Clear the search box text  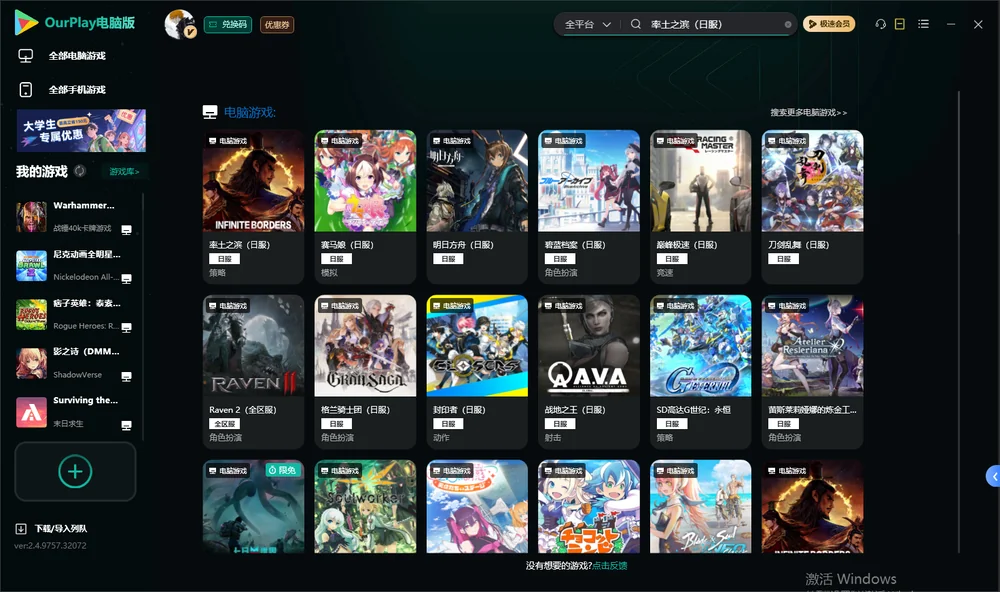pos(788,24)
